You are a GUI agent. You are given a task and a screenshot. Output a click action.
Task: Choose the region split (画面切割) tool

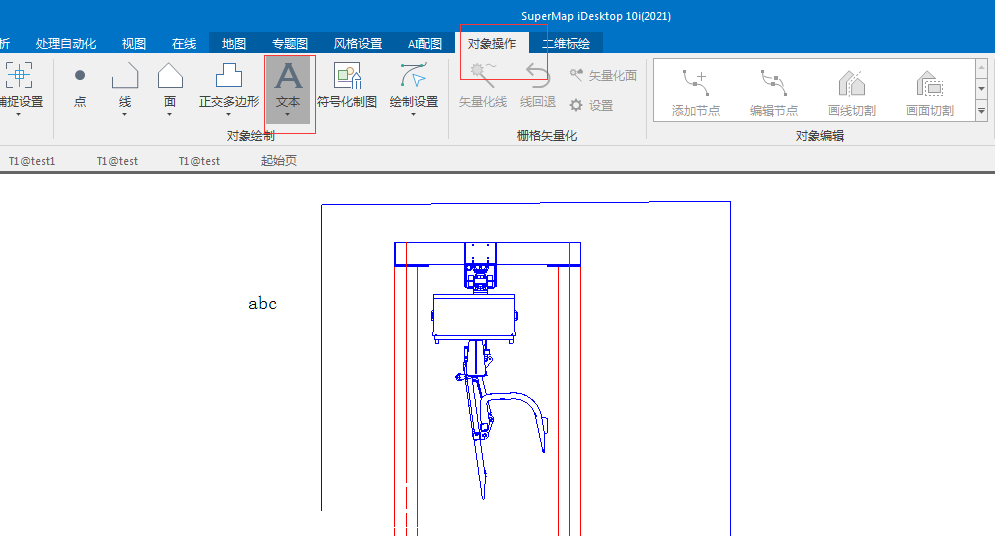(930, 92)
